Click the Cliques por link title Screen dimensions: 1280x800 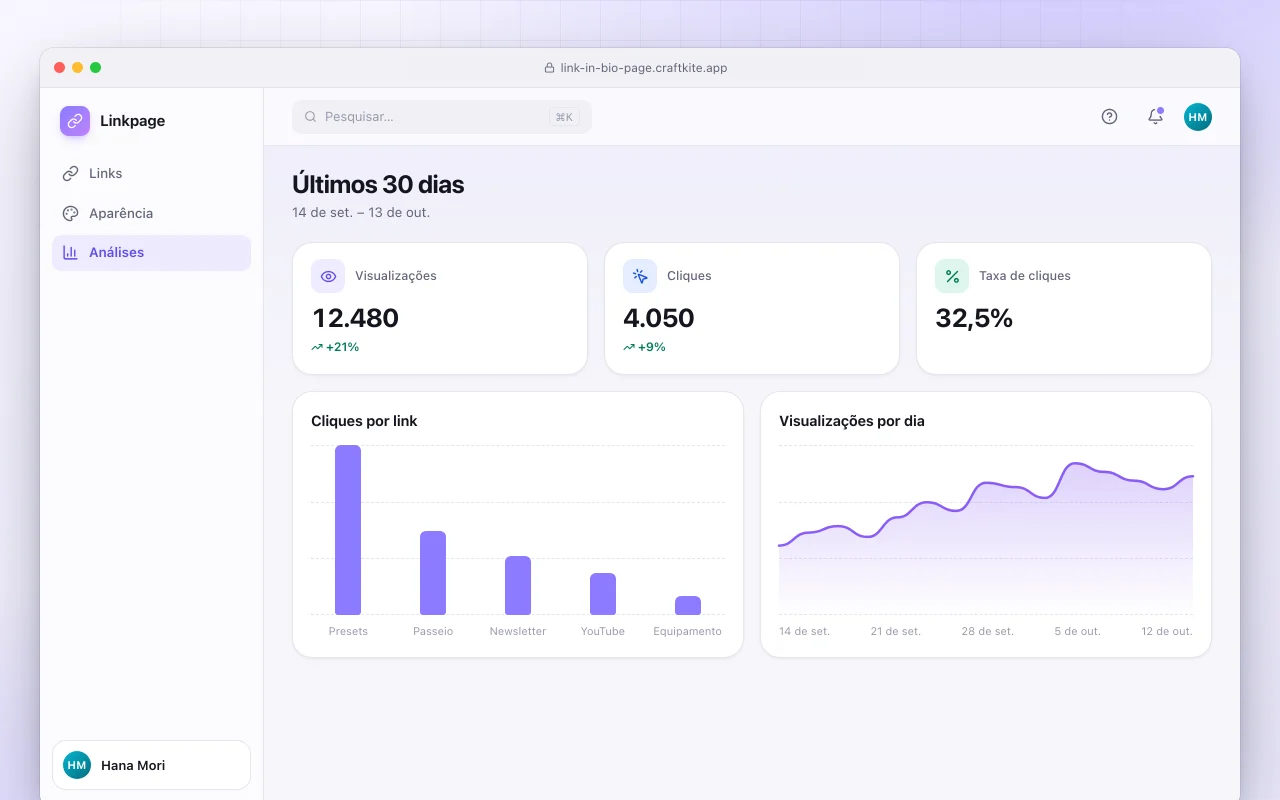tap(364, 421)
